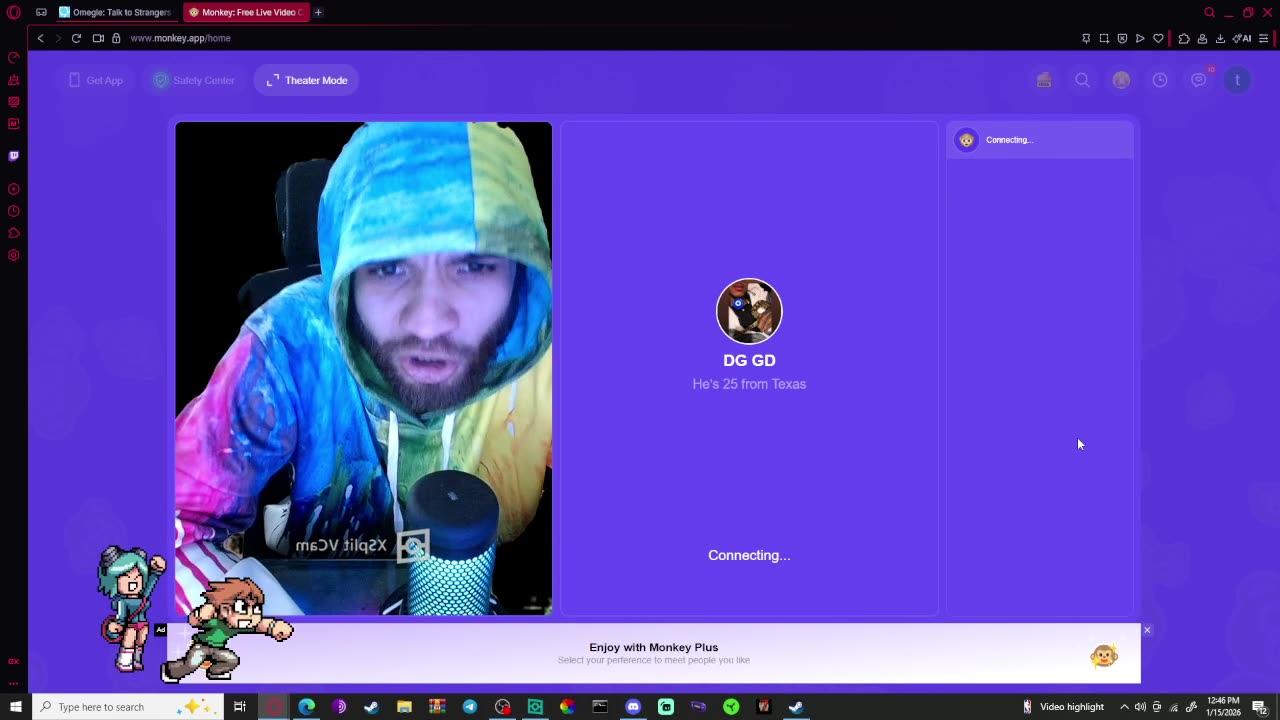The image size is (1280, 720).
Task: Open the profile avatar labeled t
Action: [1237, 80]
